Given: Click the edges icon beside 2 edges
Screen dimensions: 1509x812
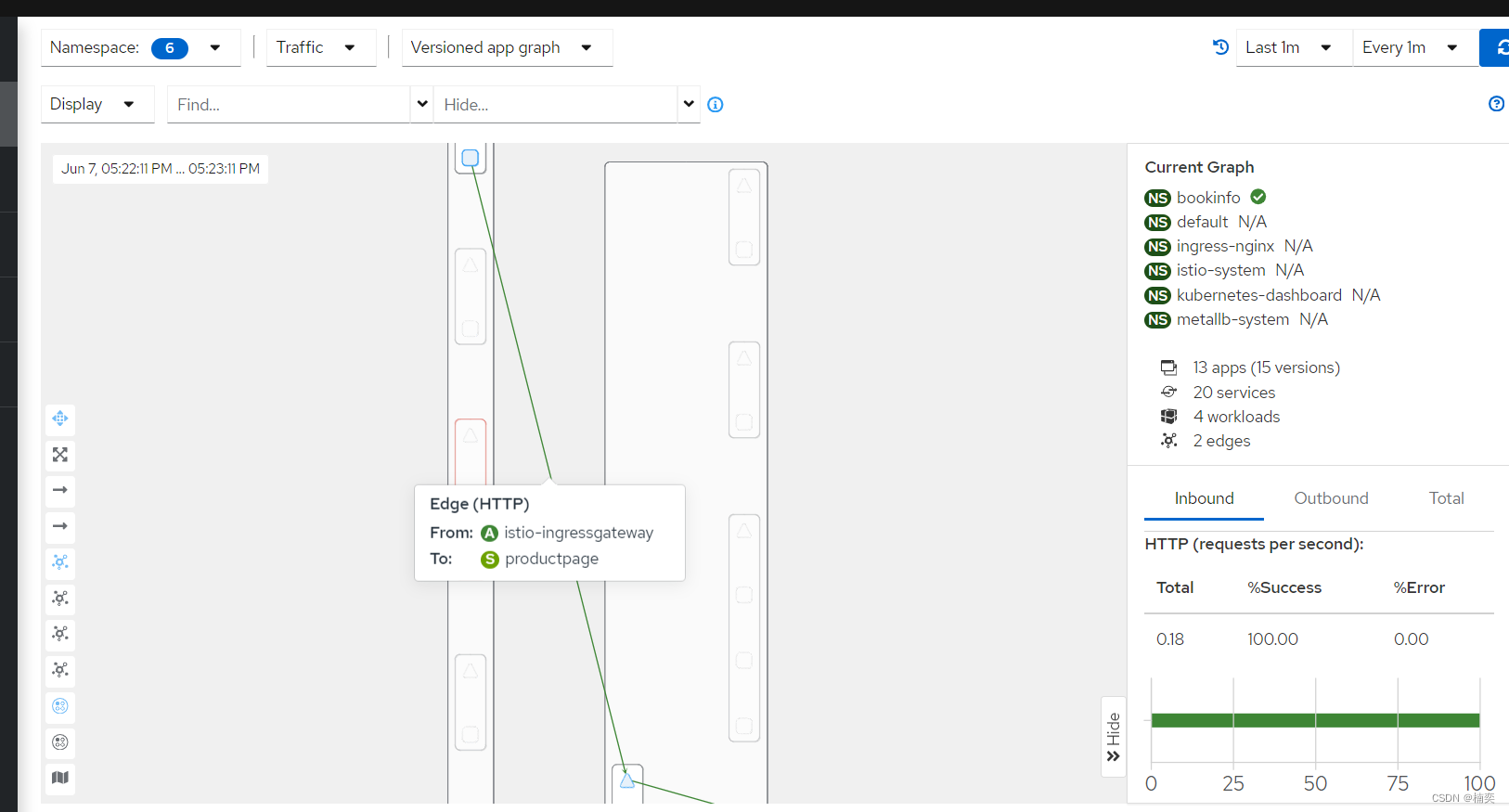Looking at the screenshot, I should click(x=1169, y=441).
